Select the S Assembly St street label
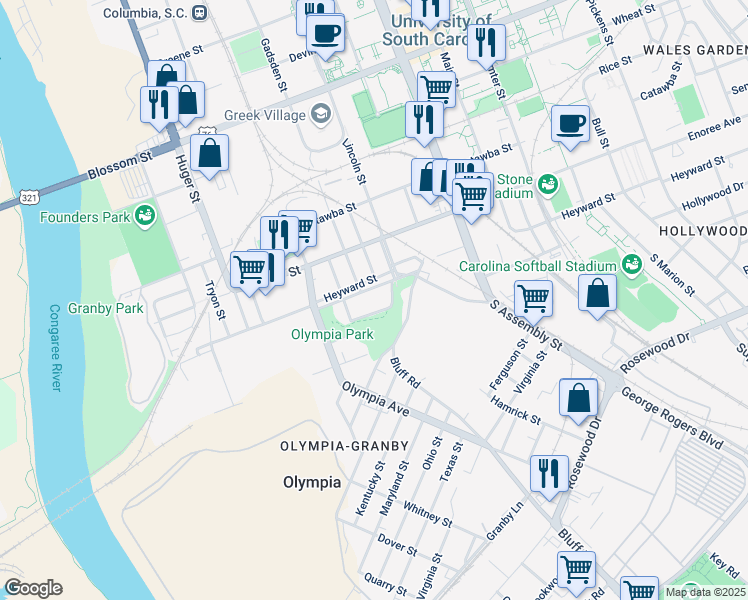Screen dimensions: 748x600 pos(526,325)
